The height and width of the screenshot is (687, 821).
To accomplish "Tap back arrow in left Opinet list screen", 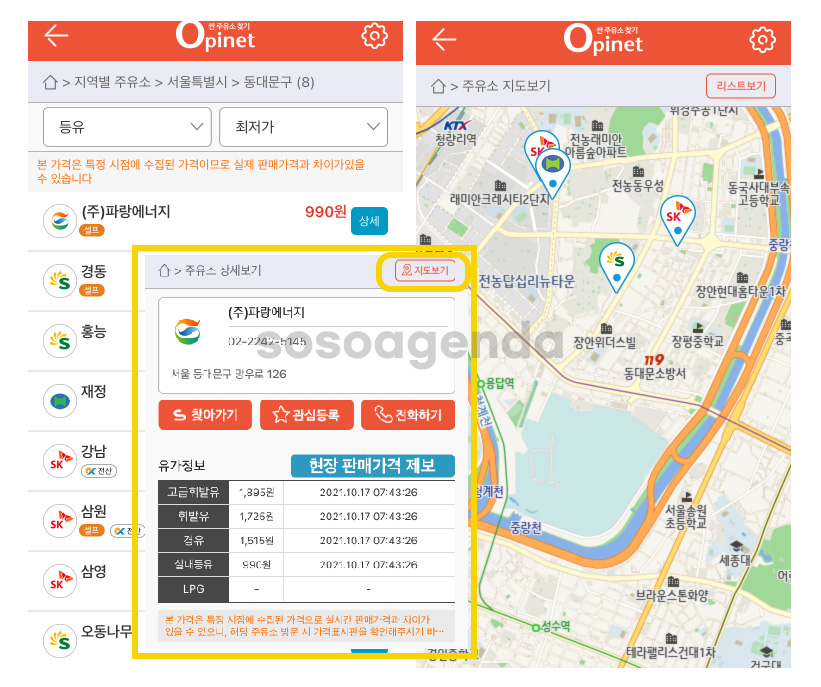I will [x=56, y=36].
